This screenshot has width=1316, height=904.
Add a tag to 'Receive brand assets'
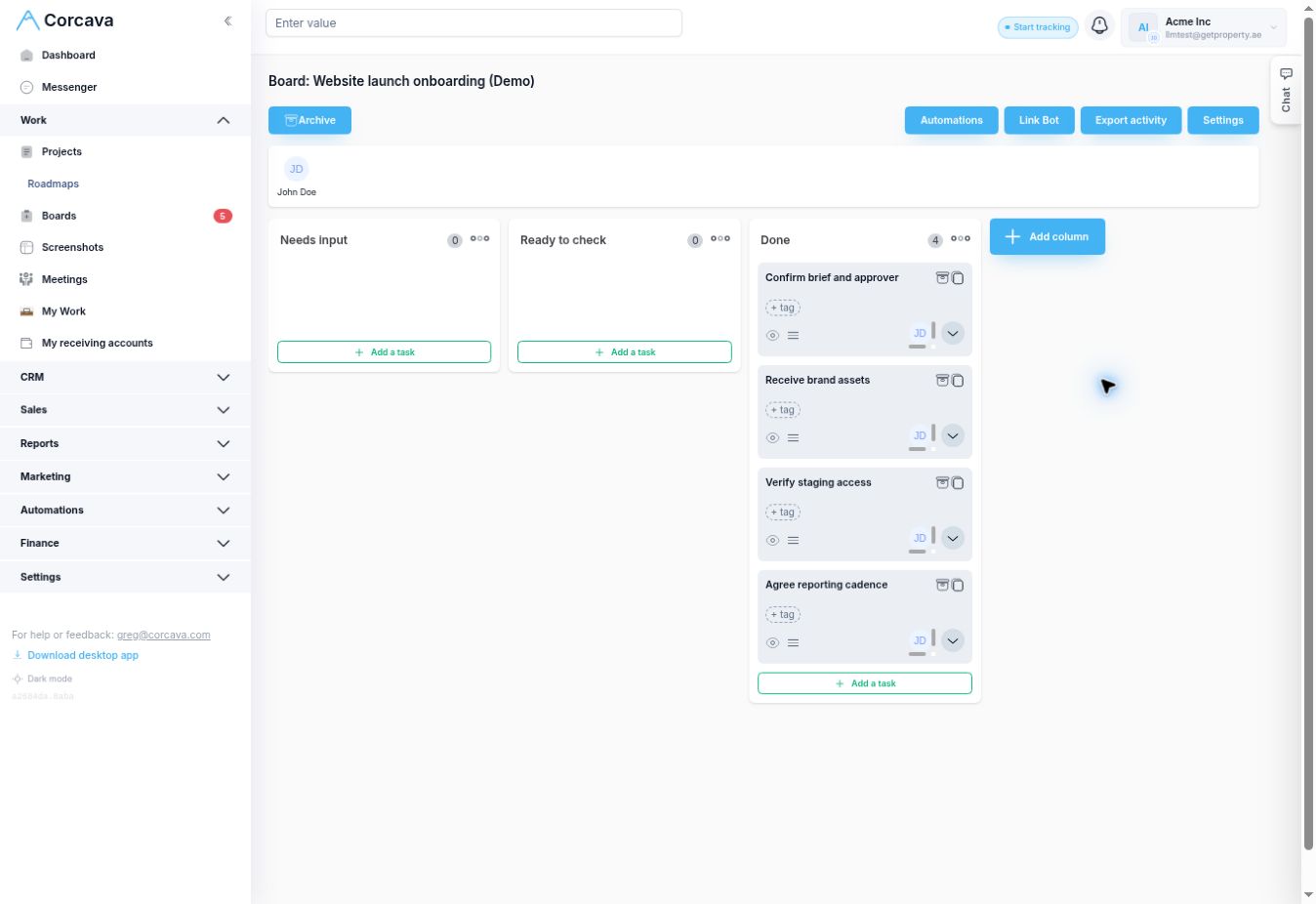[x=783, y=410]
